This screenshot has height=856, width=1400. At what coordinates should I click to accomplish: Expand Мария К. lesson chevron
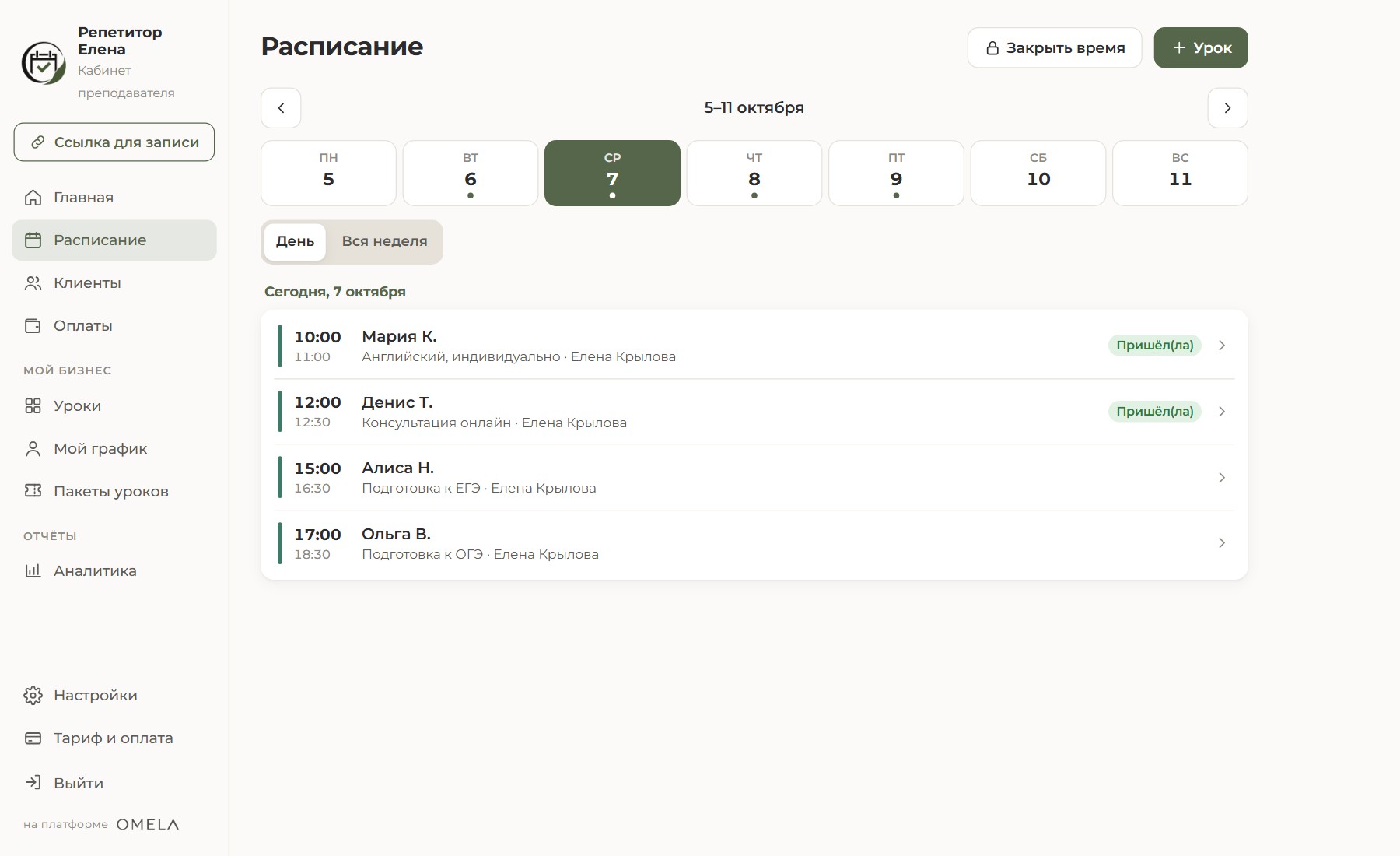[1222, 346]
